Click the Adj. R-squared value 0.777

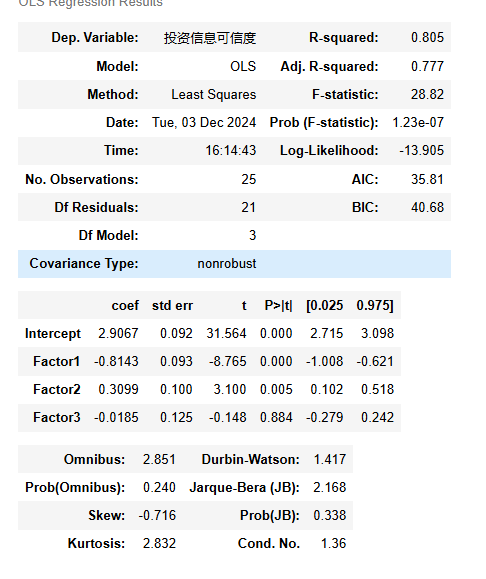(x=427, y=66)
